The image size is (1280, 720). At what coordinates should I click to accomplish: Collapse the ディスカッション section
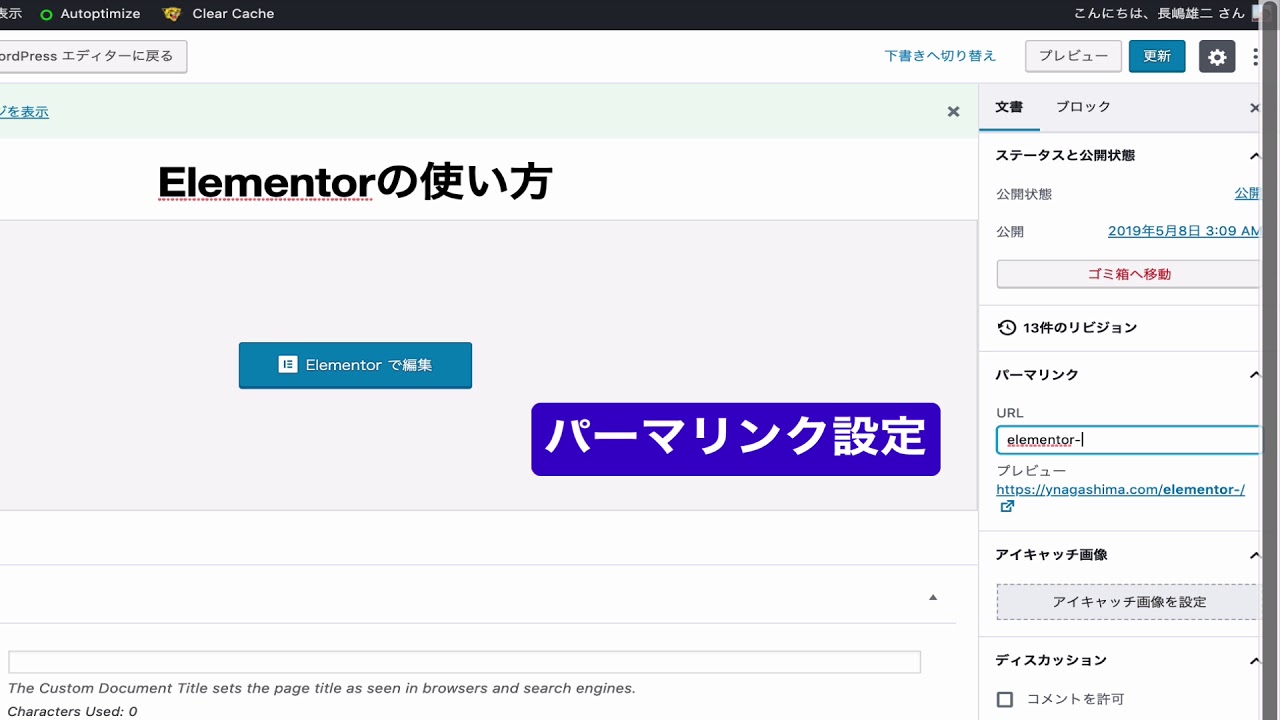point(1255,661)
